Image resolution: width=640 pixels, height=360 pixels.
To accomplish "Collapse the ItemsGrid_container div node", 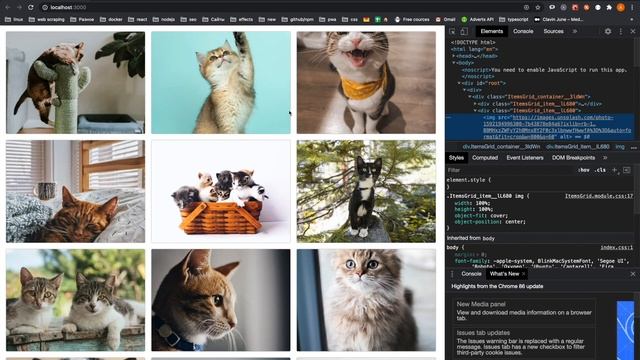I will (470, 97).
